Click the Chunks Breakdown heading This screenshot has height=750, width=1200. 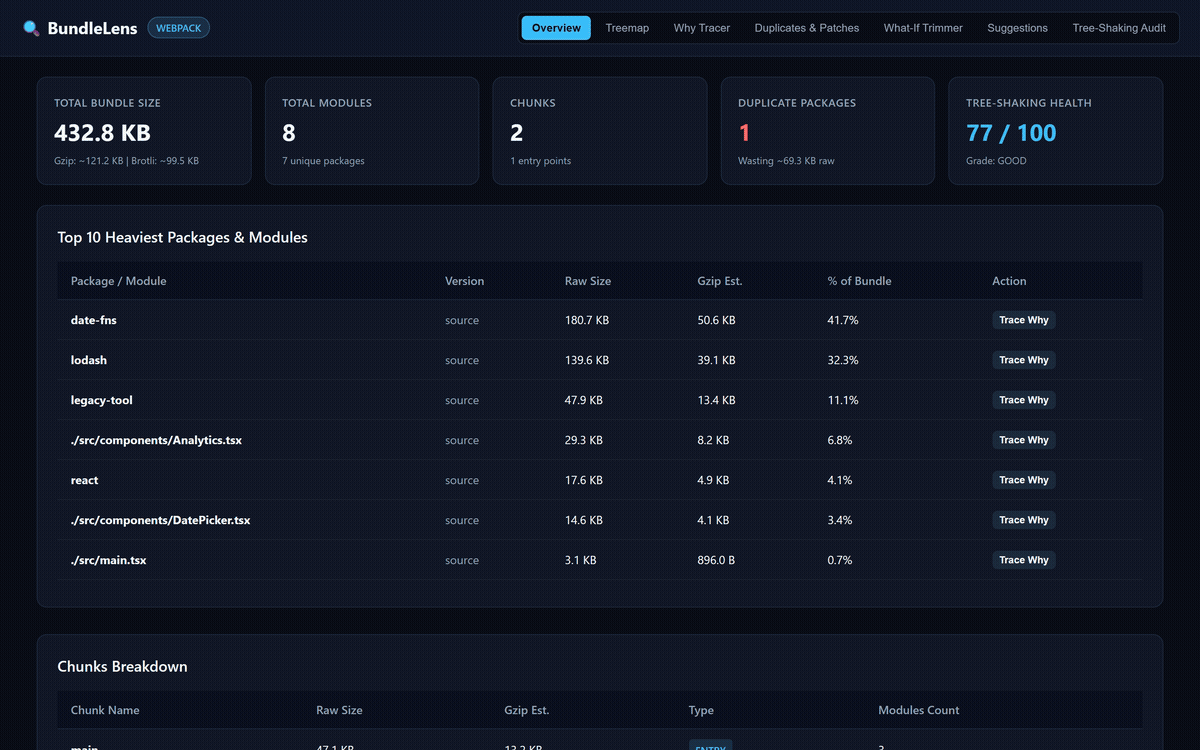click(122, 666)
